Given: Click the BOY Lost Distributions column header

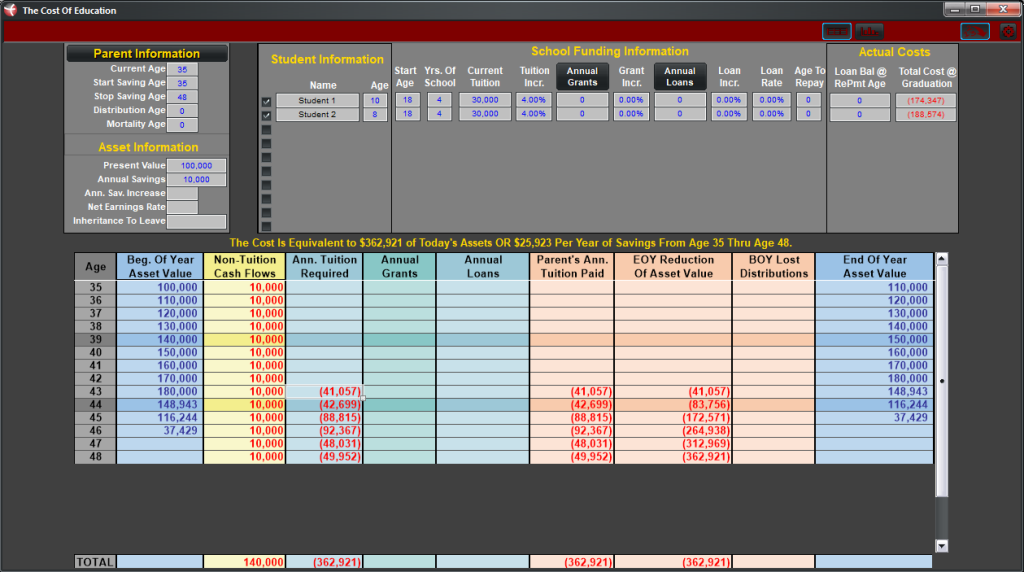Looking at the screenshot, I should point(774,266).
